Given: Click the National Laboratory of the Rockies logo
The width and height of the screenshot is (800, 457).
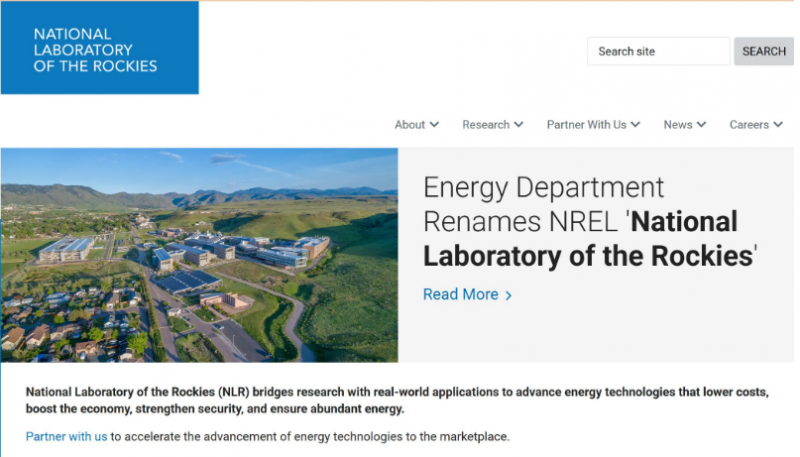Looking at the screenshot, I should [99, 49].
